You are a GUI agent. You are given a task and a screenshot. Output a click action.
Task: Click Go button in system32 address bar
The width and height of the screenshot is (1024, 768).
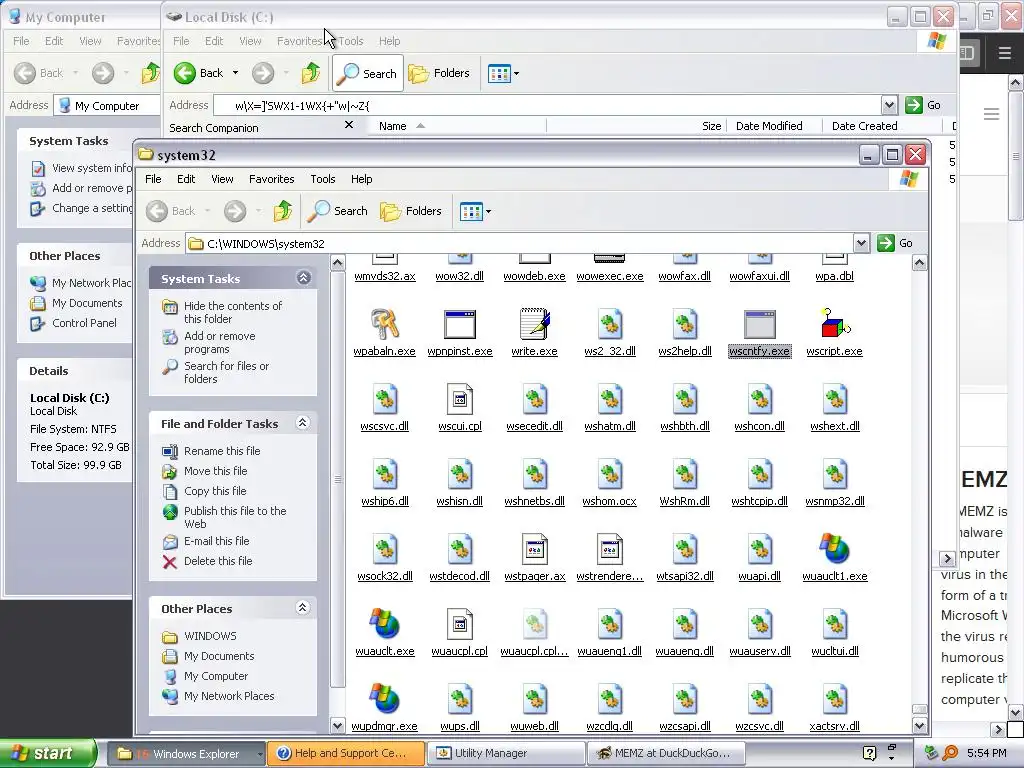pyautogui.click(x=895, y=243)
